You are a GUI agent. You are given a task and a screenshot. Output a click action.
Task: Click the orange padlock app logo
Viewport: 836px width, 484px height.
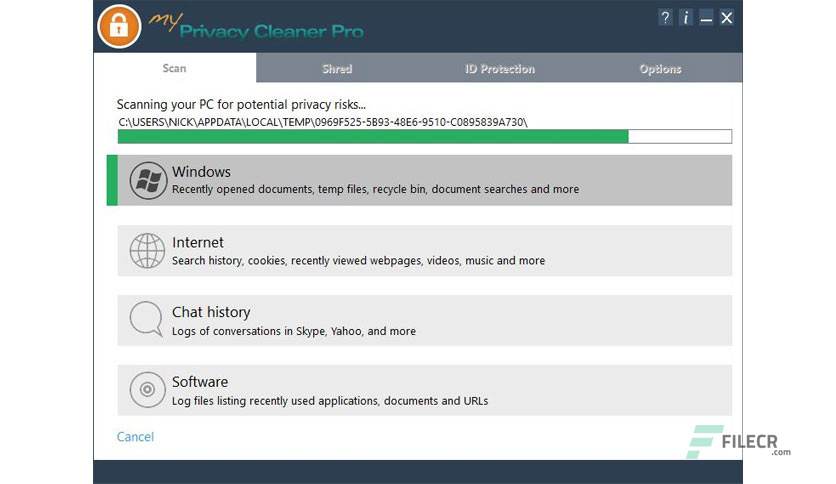(x=119, y=26)
